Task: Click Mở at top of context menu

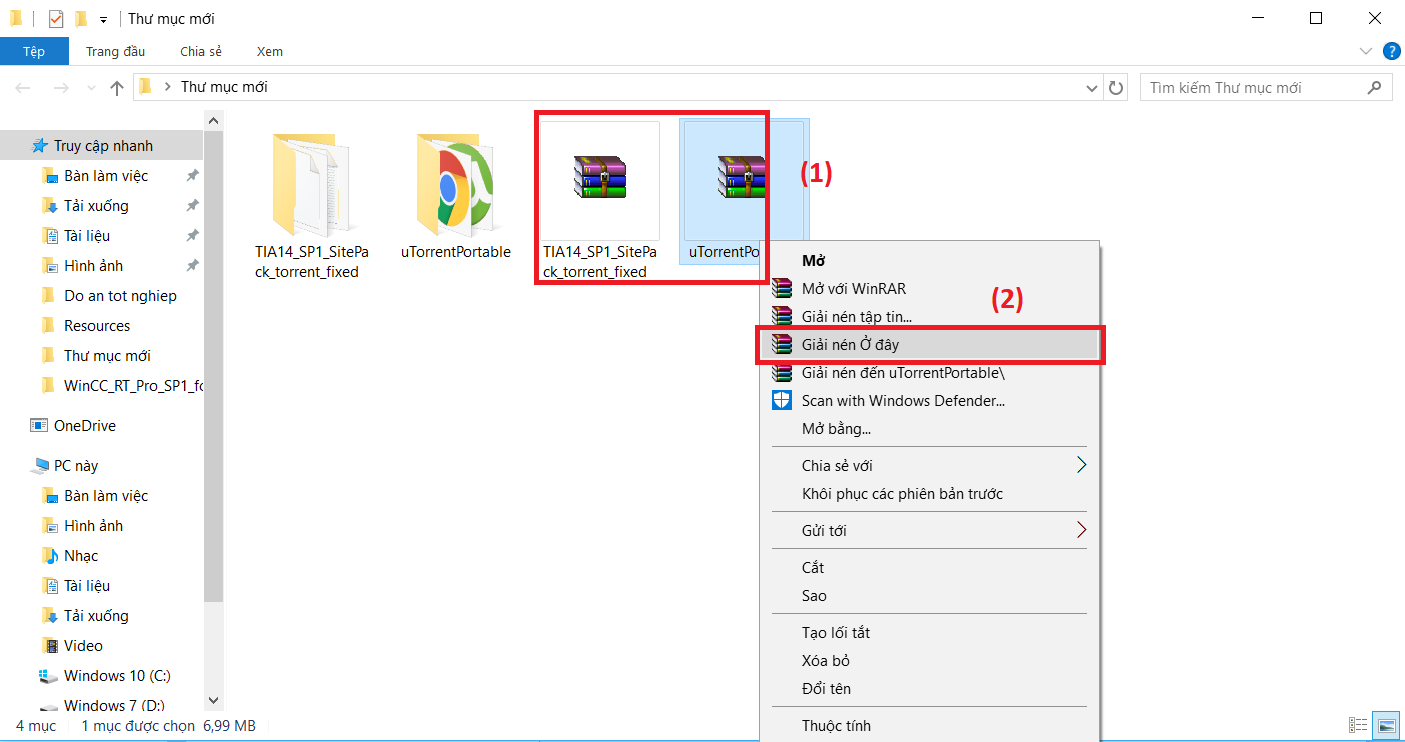Action: tap(930, 260)
